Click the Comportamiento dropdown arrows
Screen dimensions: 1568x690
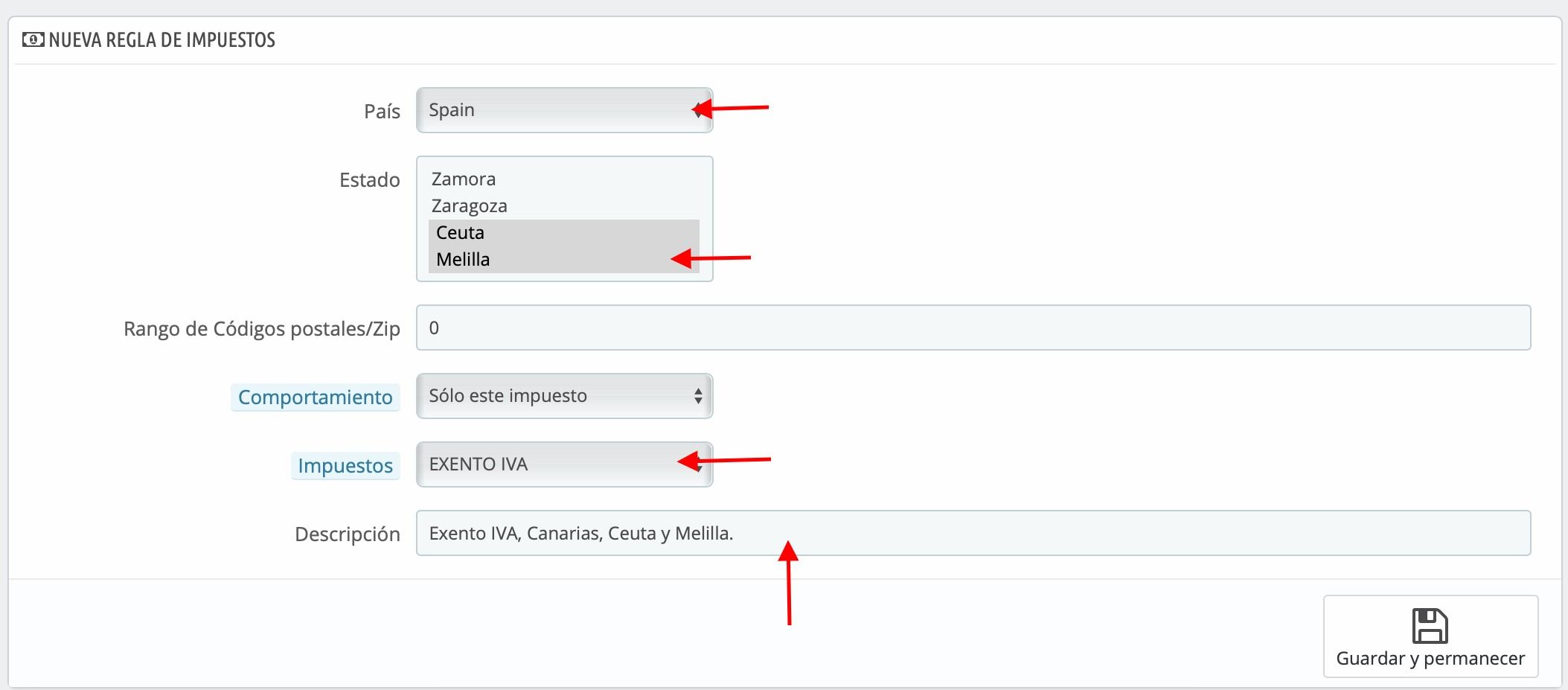click(x=698, y=396)
